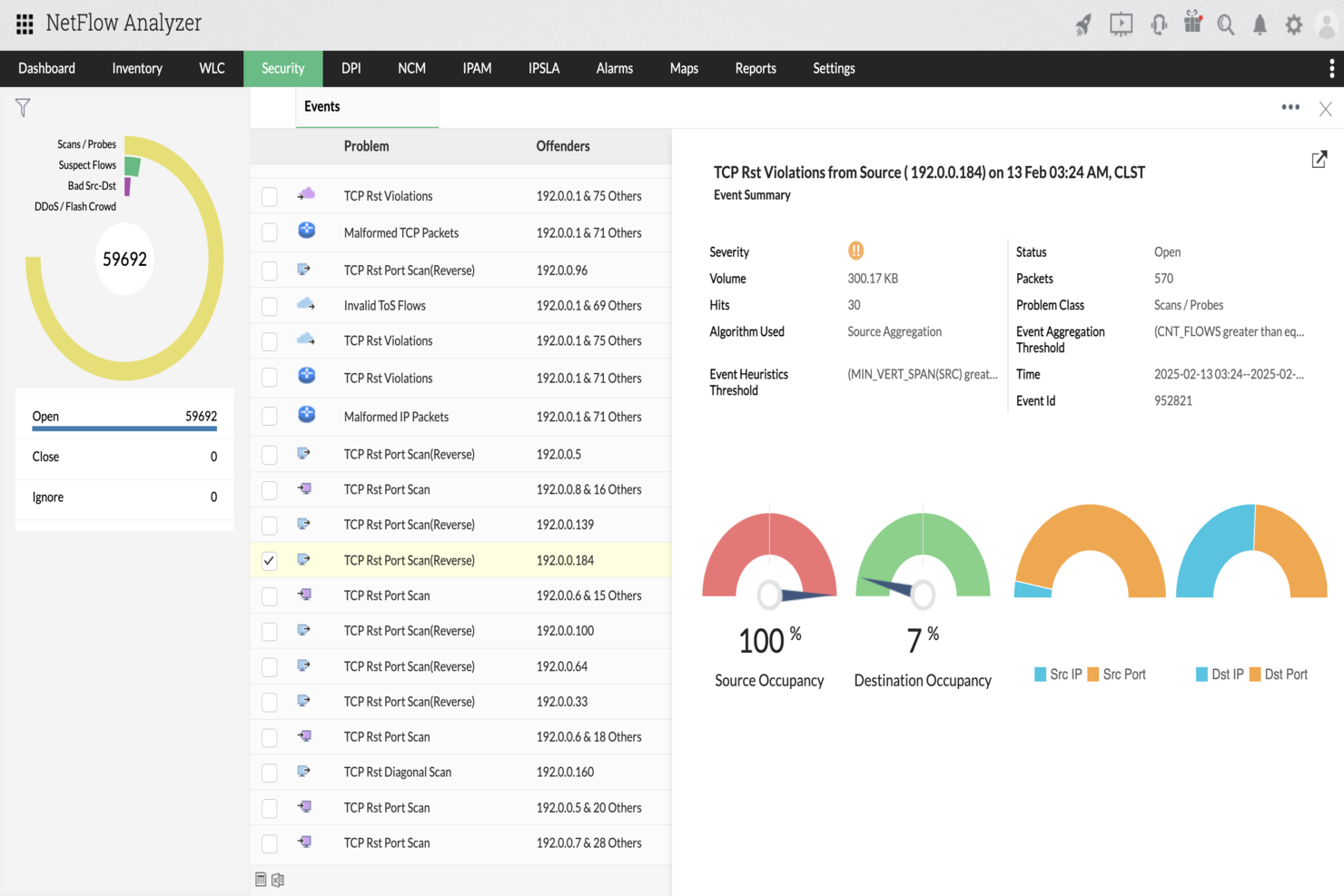
Task: Click icon beside TCP Rst Diagonal Scan row
Action: [x=304, y=771]
